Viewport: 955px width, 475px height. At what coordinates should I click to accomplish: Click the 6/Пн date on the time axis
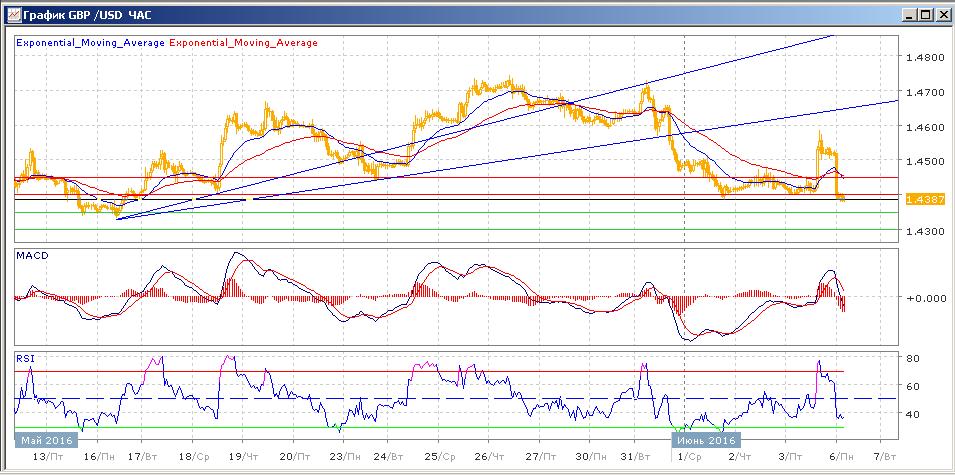tap(838, 455)
